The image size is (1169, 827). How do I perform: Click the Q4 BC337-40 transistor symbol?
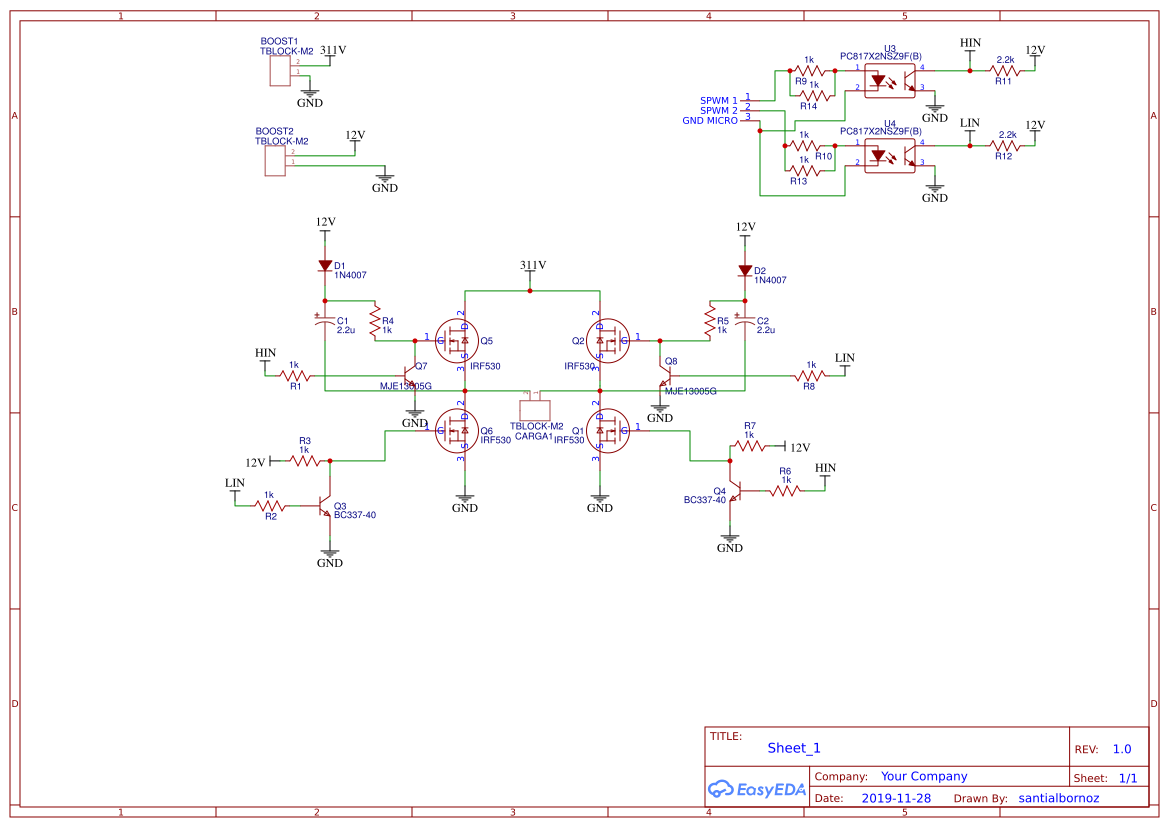click(x=734, y=491)
